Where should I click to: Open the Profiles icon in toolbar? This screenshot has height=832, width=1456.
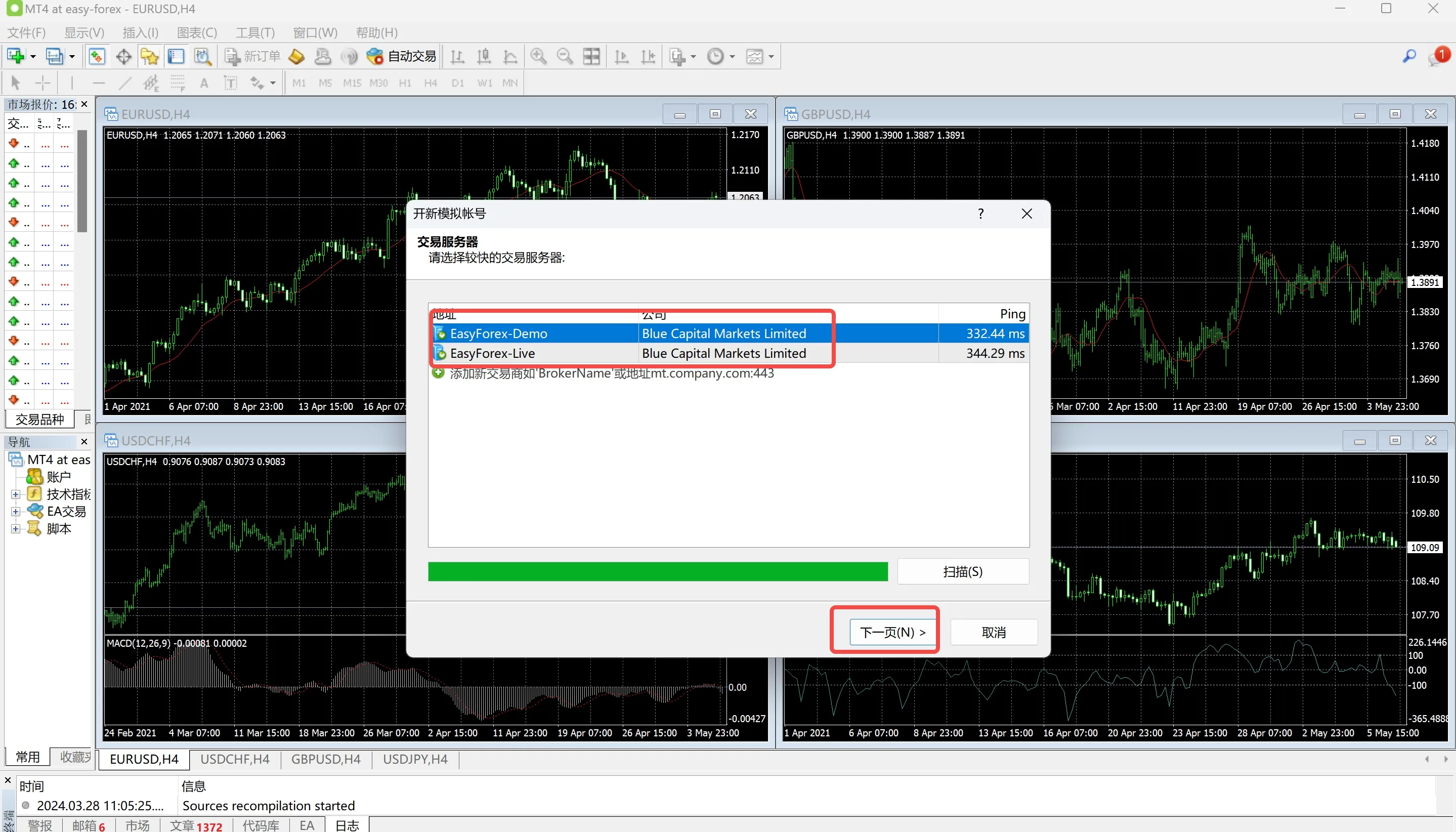click(54, 56)
